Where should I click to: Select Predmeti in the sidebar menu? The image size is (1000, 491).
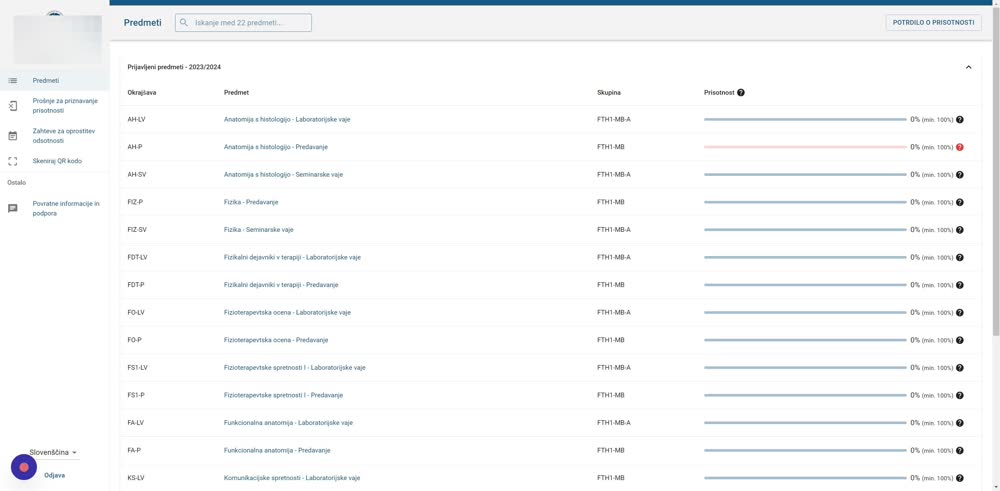click(x=54, y=80)
